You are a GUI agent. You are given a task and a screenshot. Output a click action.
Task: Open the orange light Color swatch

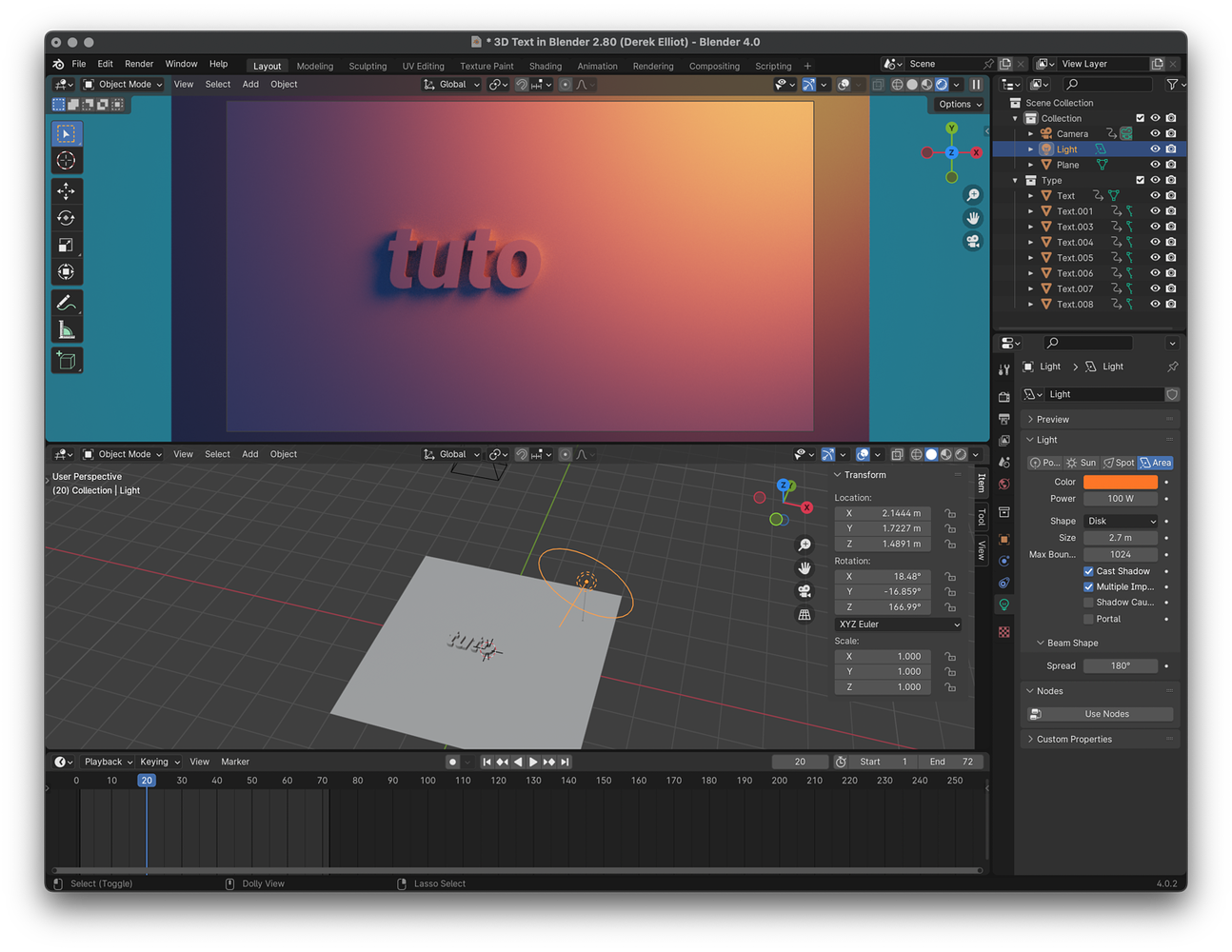coord(1121,482)
